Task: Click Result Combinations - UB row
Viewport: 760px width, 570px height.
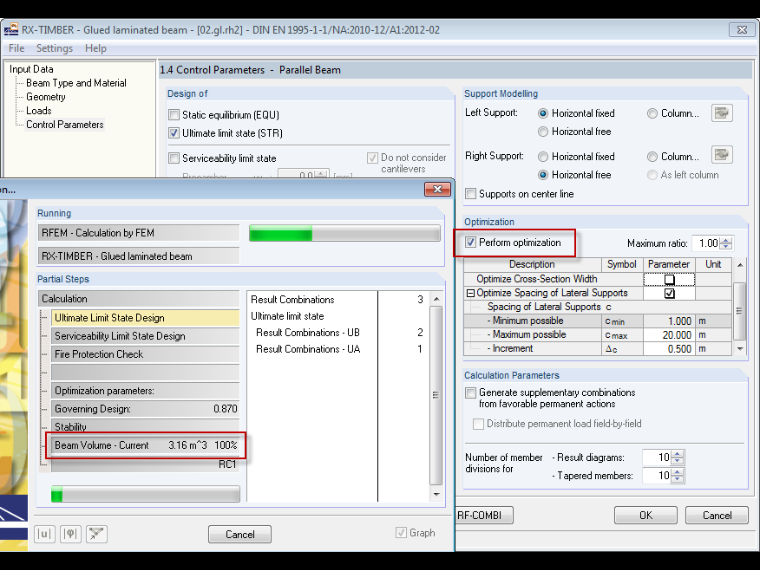Action: point(338,332)
